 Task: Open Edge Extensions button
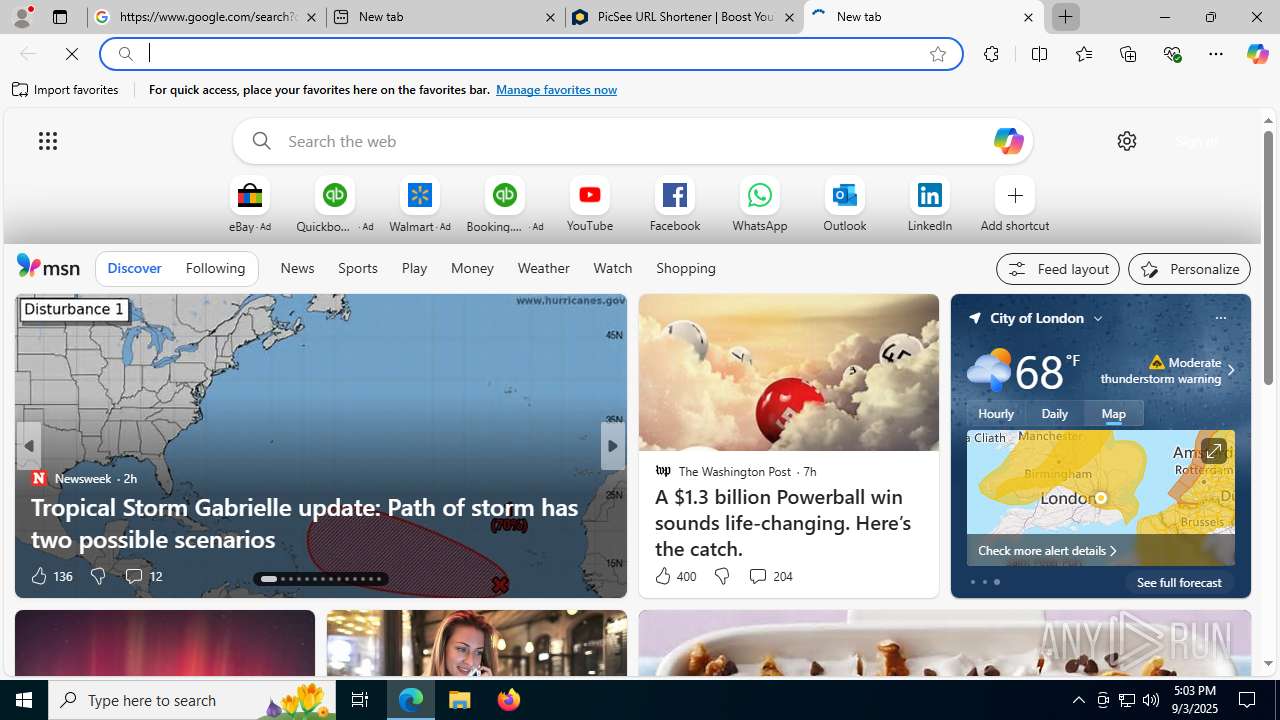pyautogui.click(x=991, y=54)
